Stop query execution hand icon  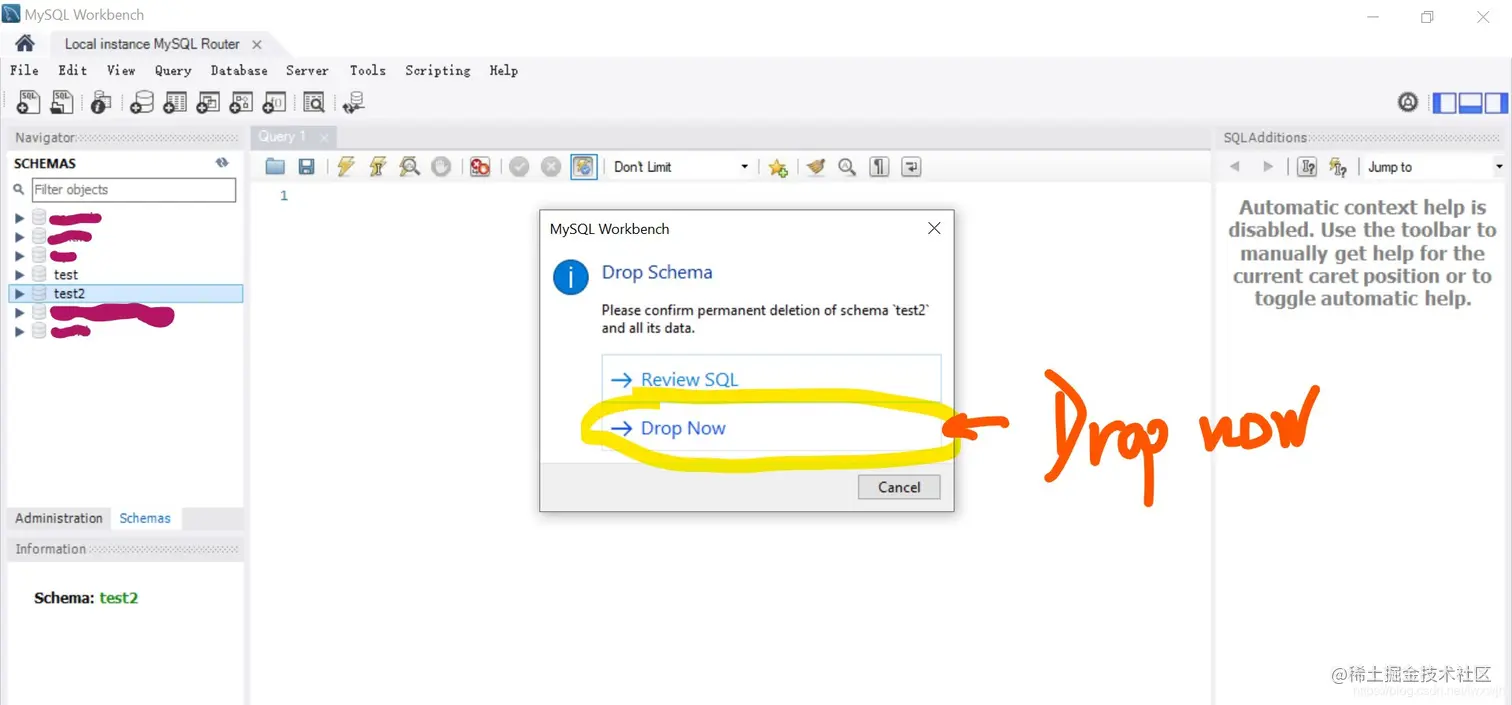pos(441,167)
